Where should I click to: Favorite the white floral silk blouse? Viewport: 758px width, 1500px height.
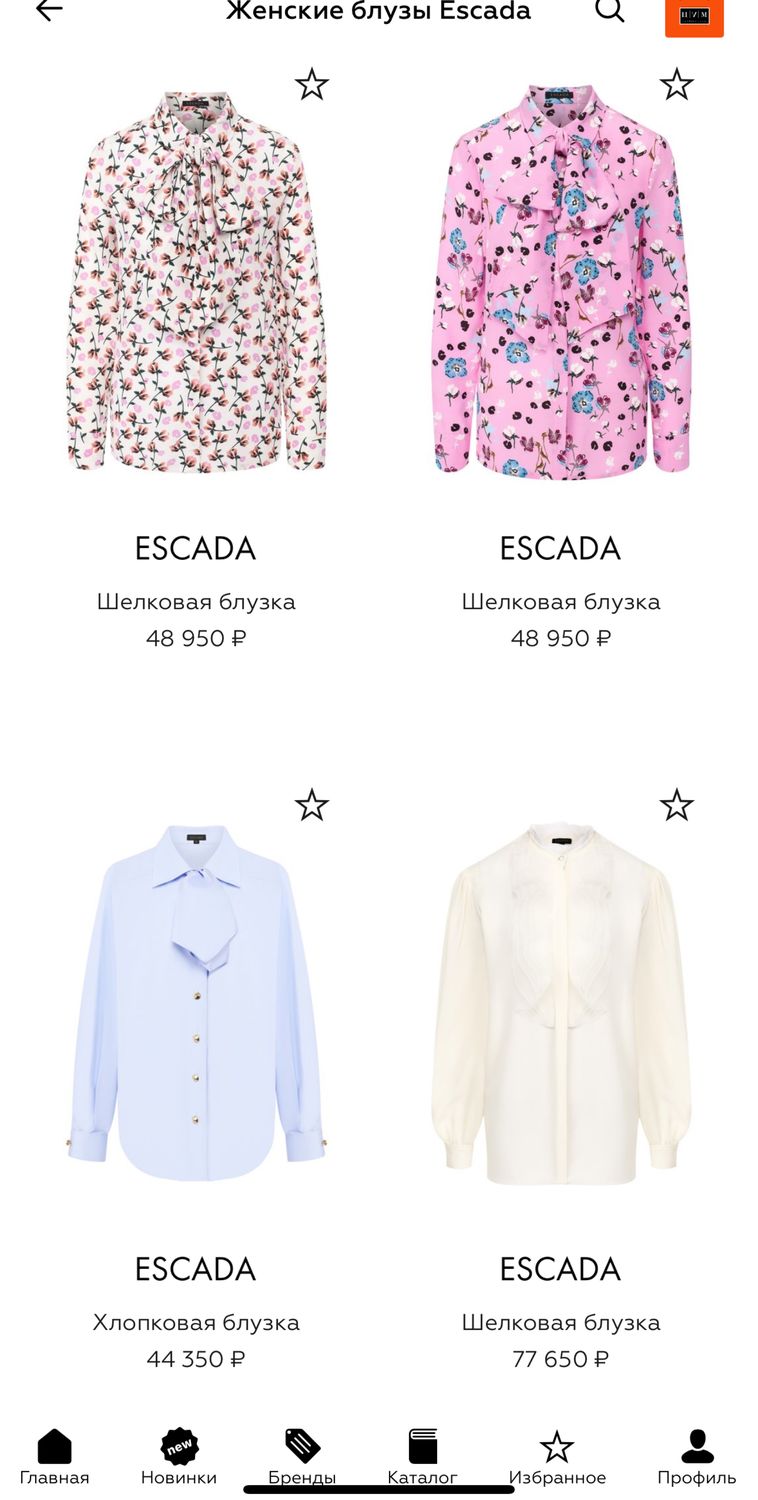click(x=312, y=84)
